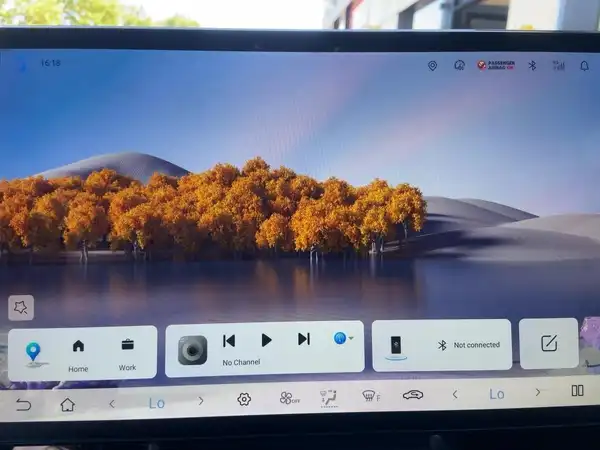Skip to the next track

304,339
